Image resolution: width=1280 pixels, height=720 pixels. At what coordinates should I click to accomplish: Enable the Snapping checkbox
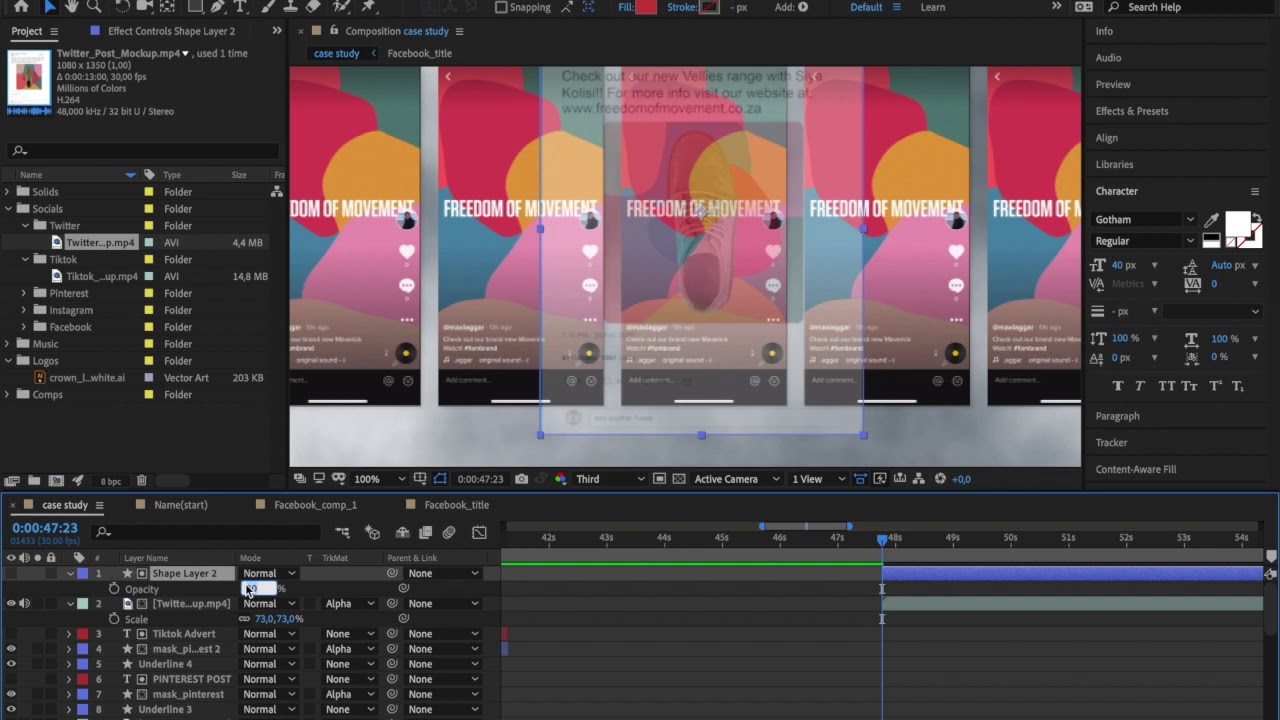click(501, 7)
